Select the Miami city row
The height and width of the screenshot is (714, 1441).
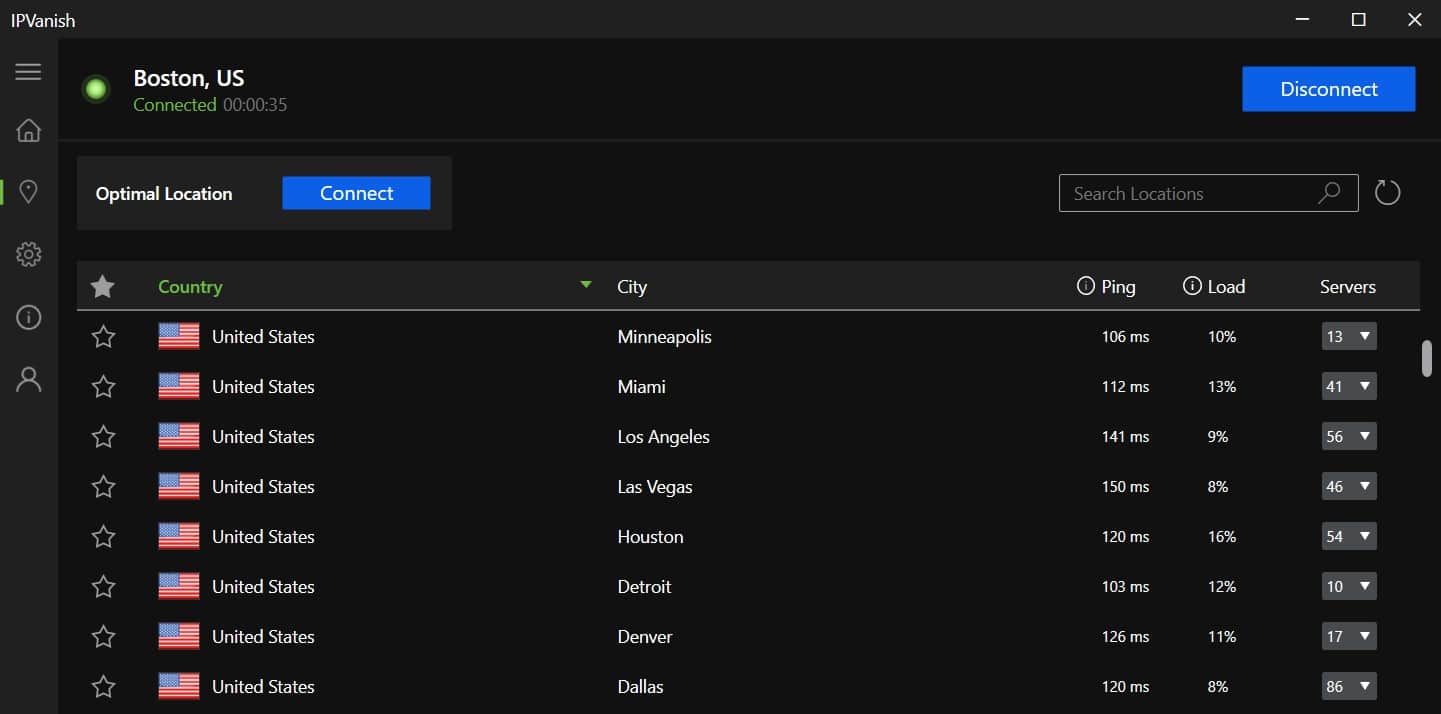click(748, 386)
